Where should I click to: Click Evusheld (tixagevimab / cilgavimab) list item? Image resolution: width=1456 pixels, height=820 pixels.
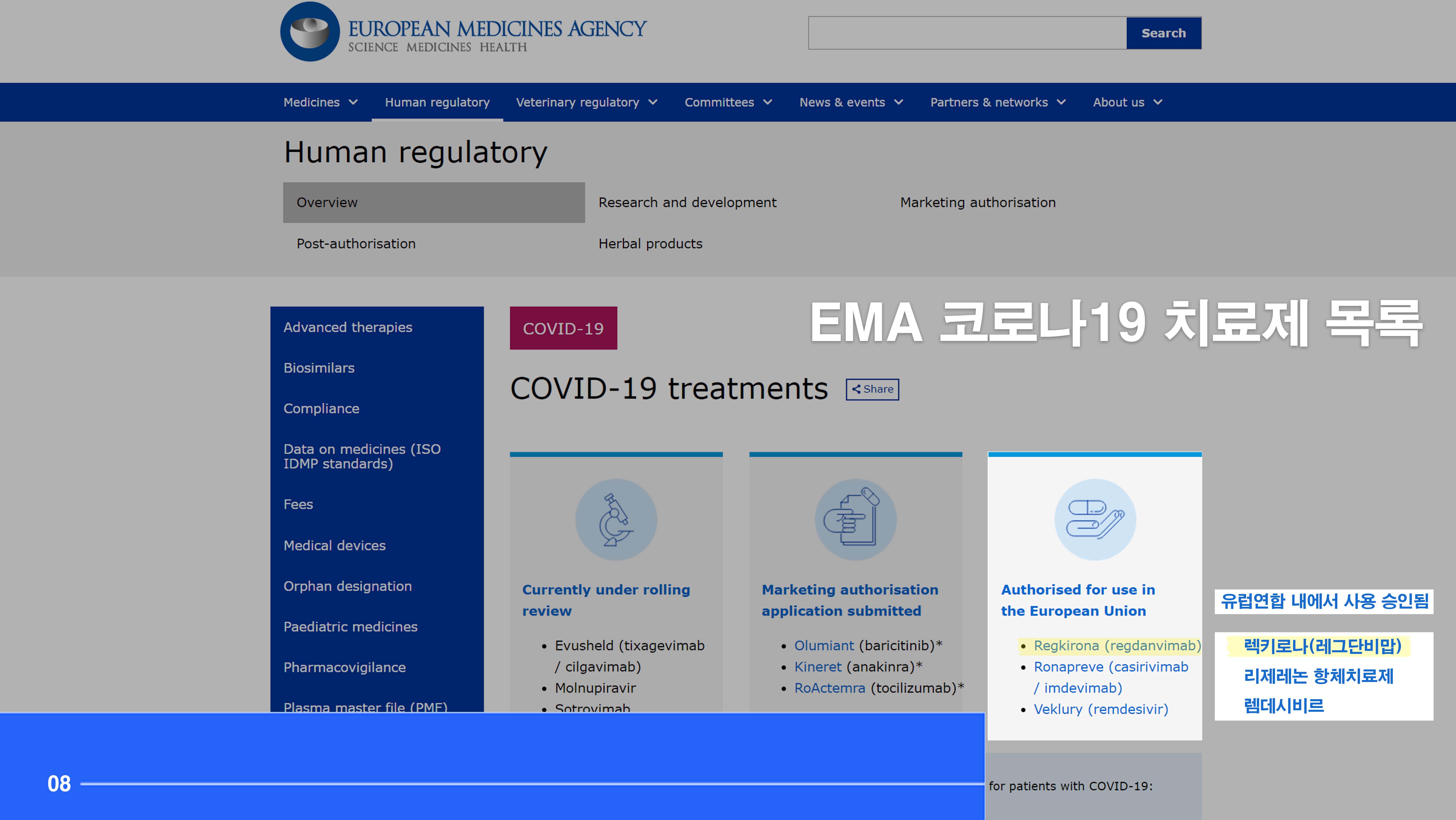(630, 656)
